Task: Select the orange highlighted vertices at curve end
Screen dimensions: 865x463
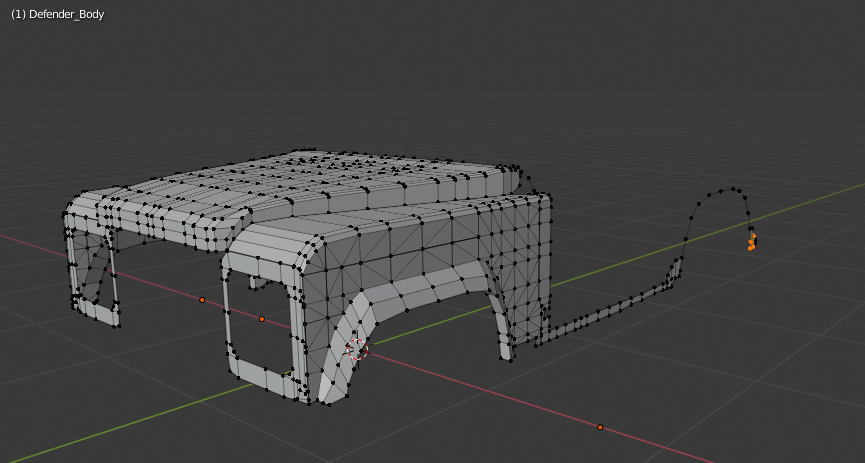Action: 752,242
